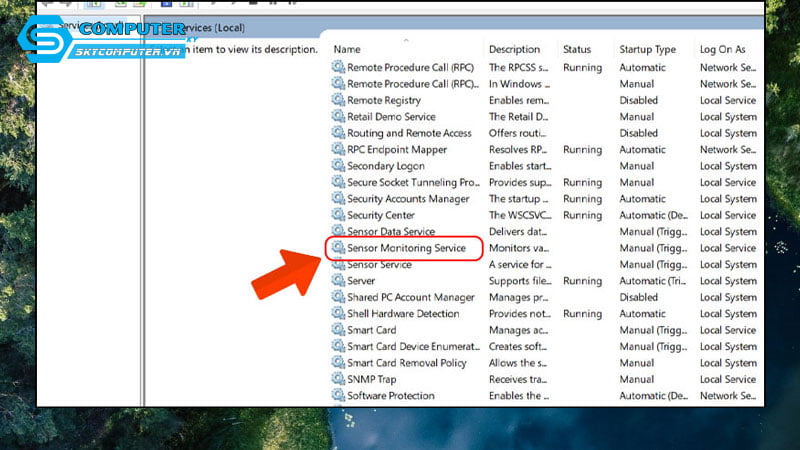
Task: Select the Remote Registry service name
Action: 384,101
